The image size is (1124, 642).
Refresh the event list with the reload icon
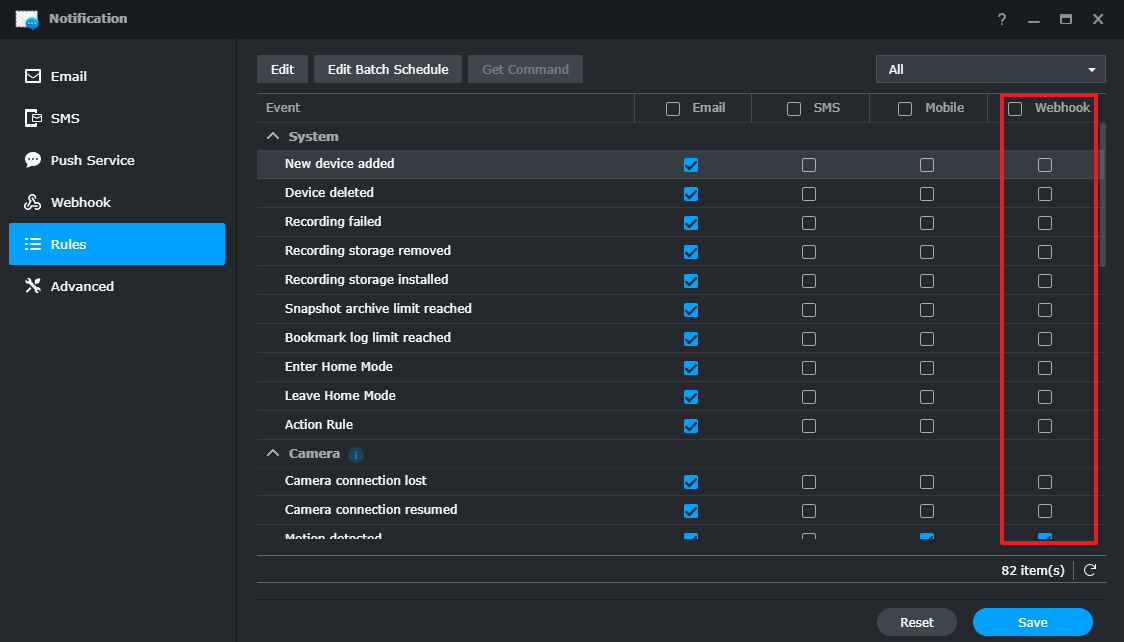[1089, 570]
